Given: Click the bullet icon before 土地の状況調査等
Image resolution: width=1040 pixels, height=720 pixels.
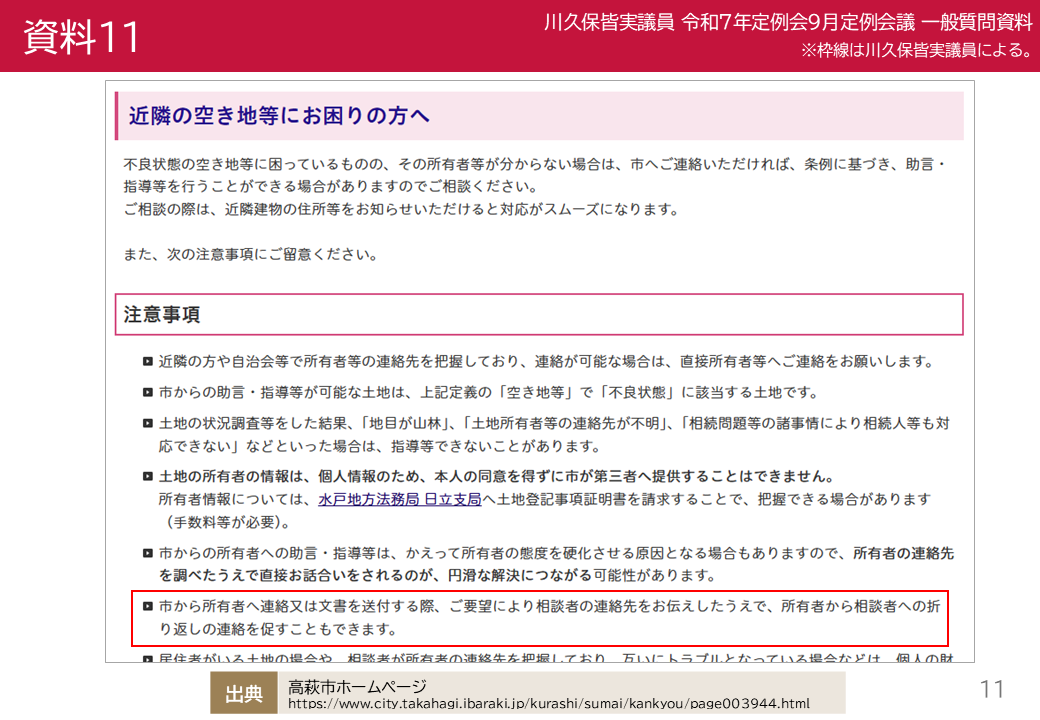Looking at the screenshot, I should click(x=148, y=423).
